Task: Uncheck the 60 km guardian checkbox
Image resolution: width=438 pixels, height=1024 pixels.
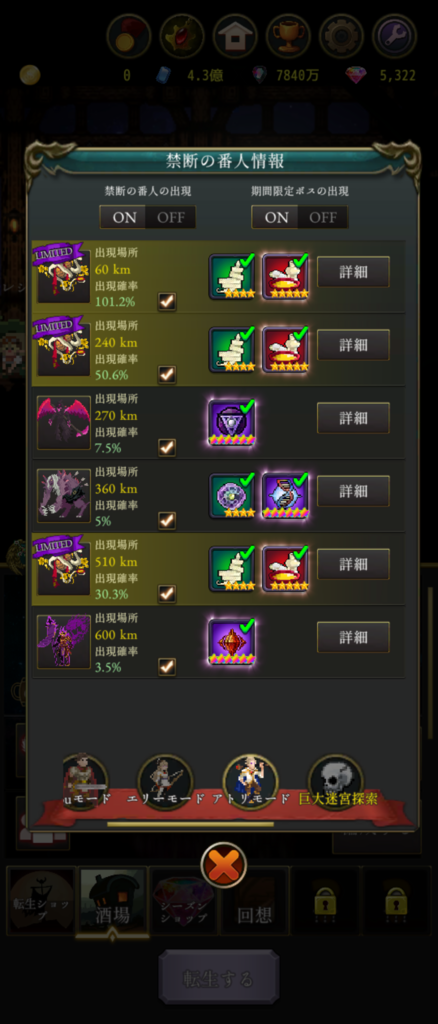Action: click(x=167, y=301)
